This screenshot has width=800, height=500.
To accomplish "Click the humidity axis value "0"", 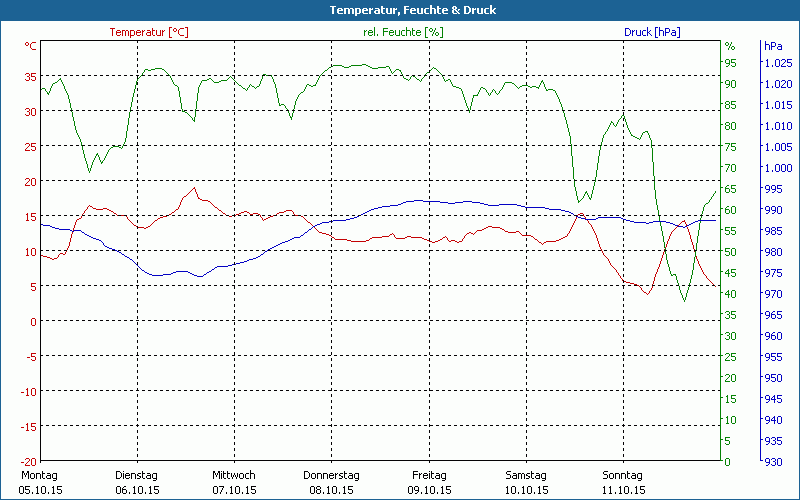I will [728, 462].
